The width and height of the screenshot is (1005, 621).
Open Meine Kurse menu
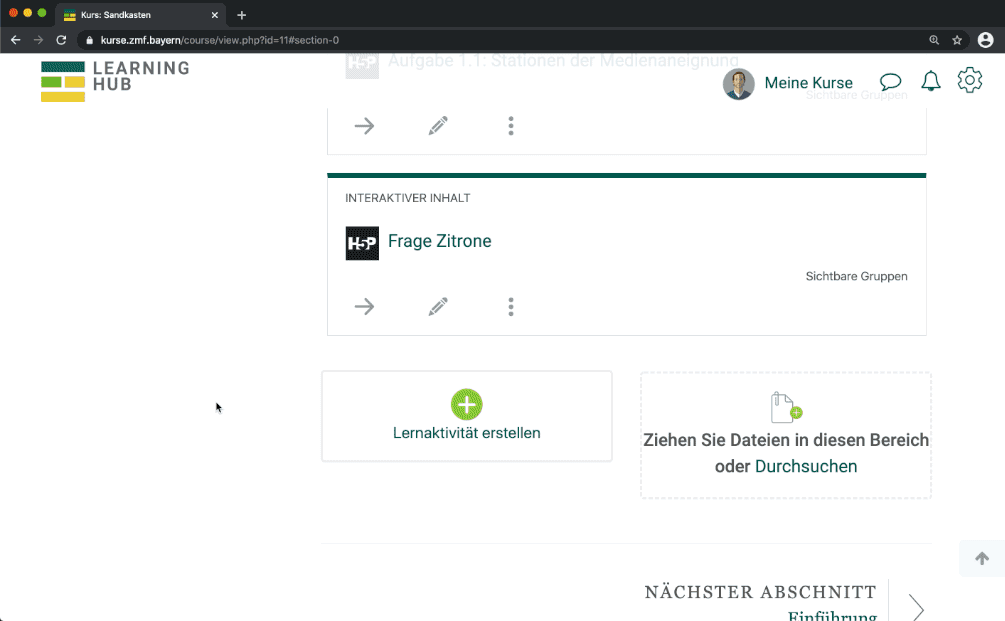click(x=808, y=83)
